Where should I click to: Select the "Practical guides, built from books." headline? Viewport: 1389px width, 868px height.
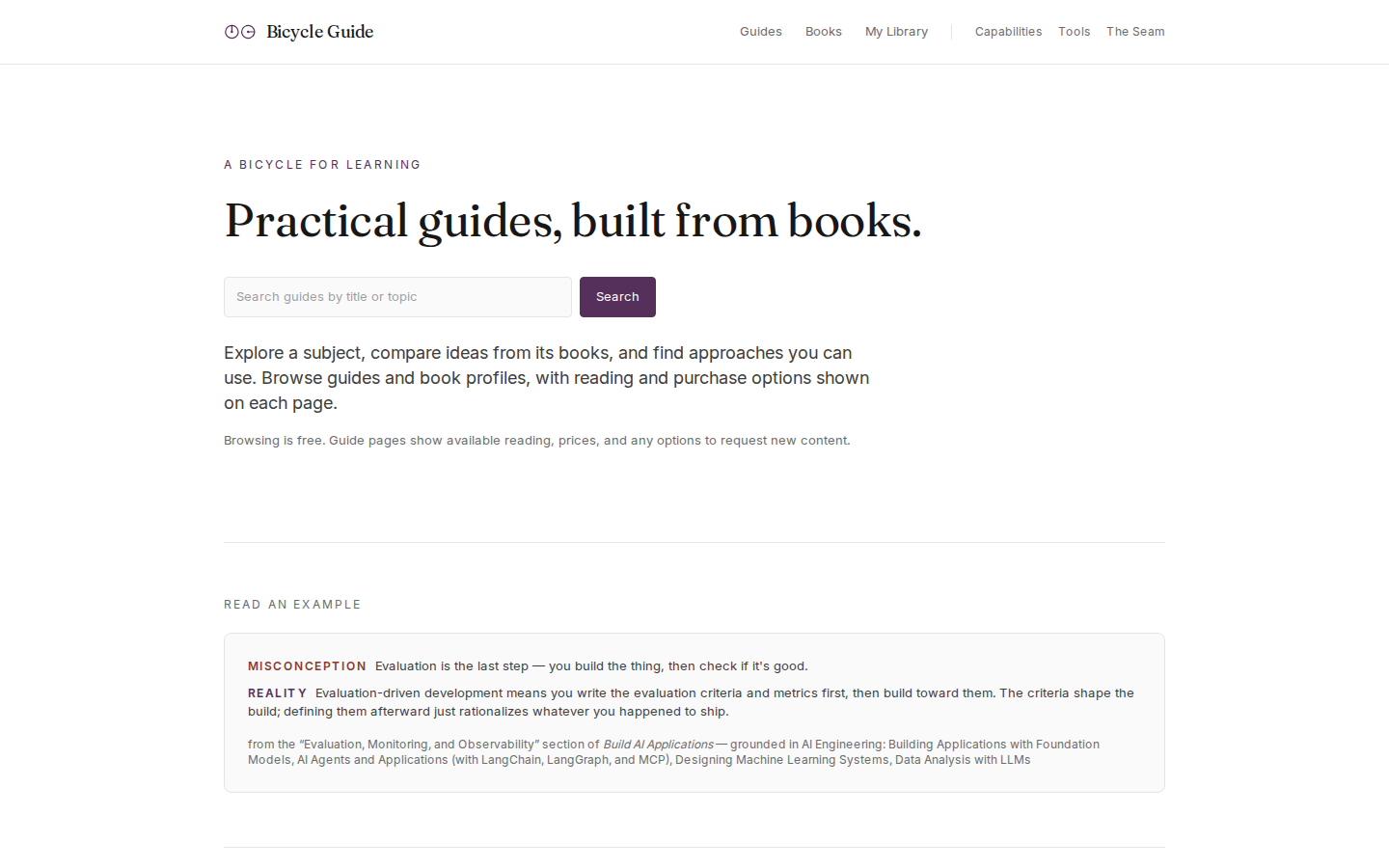tap(573, 221)
